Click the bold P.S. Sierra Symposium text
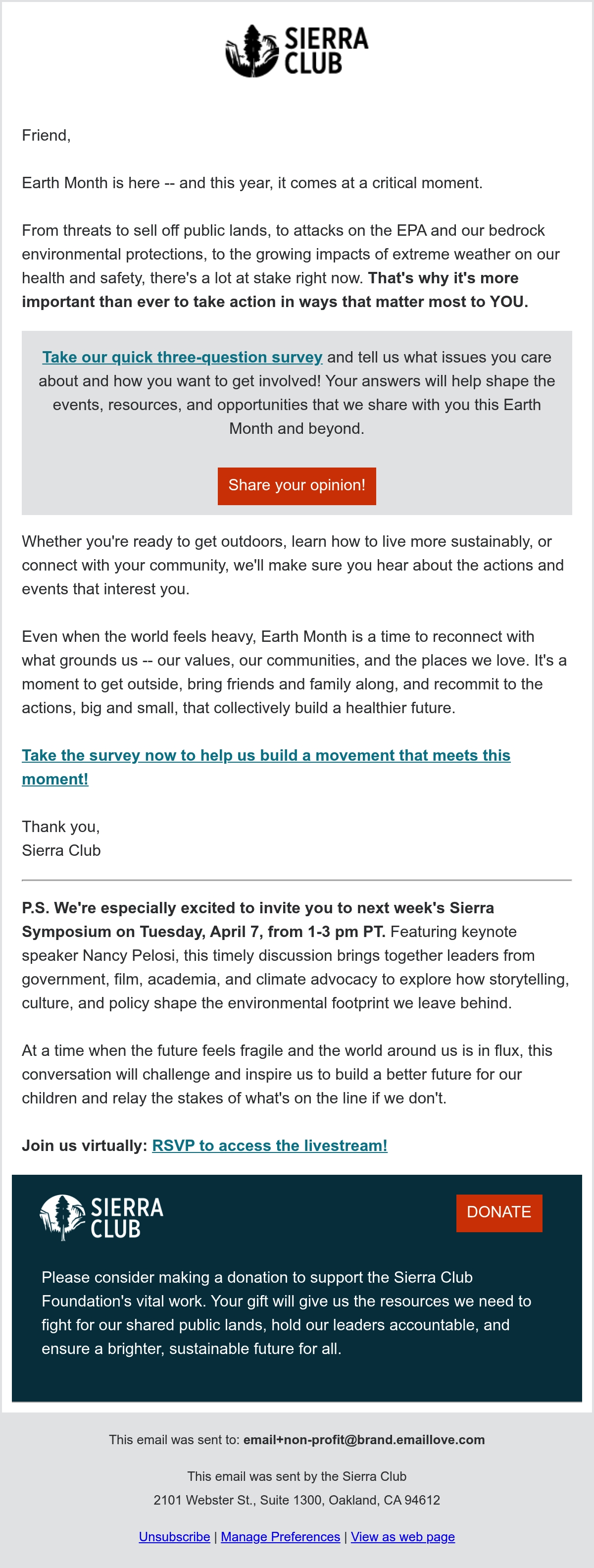This screenshot has width=594, height=1568. (258, 920)
